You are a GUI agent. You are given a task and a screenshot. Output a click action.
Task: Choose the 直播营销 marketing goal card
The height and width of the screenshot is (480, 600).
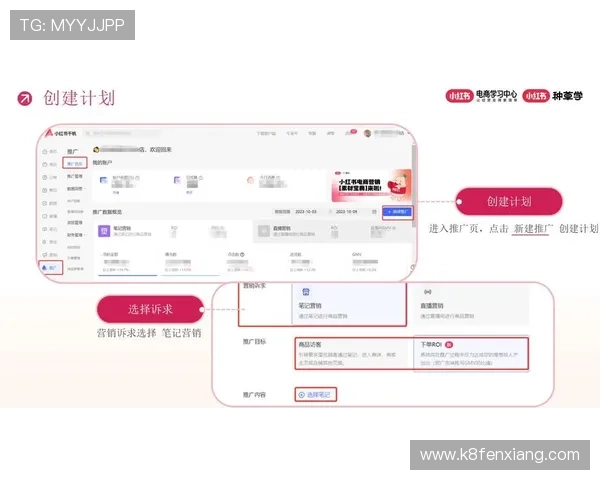(471, 305)
